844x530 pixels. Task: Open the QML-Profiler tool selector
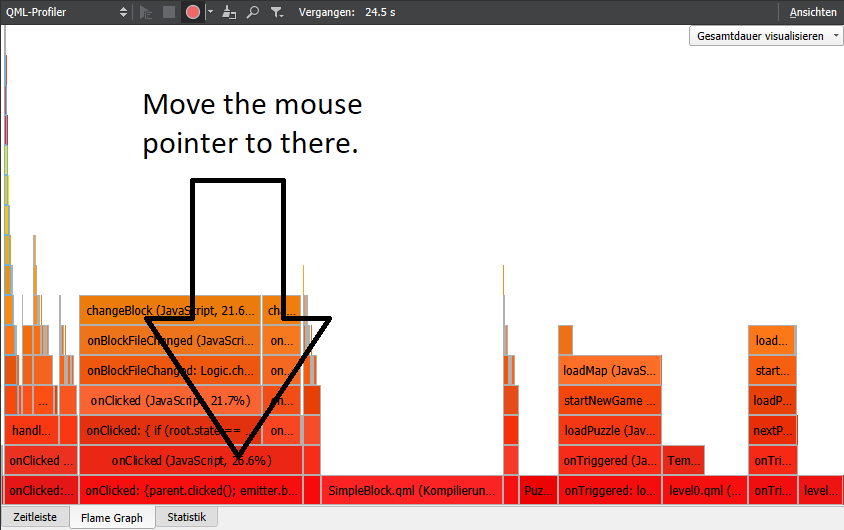[66, 12]
